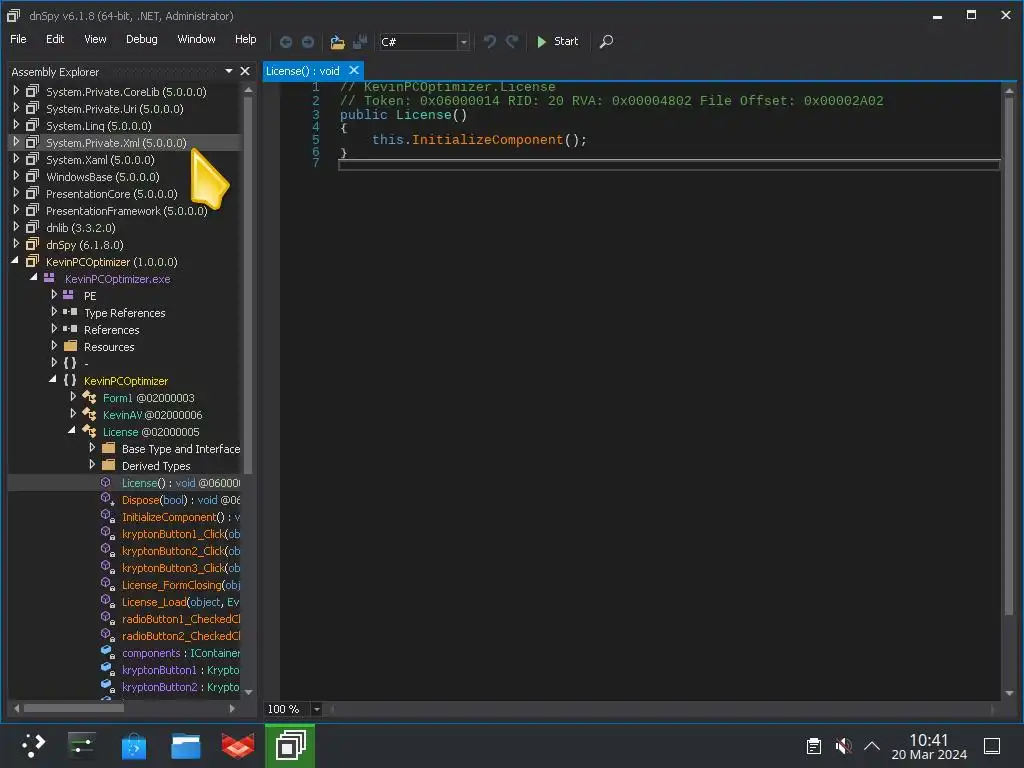Navigate backward with the back arrow
The image size is (1024, 768).
click(x=286, y=42)
